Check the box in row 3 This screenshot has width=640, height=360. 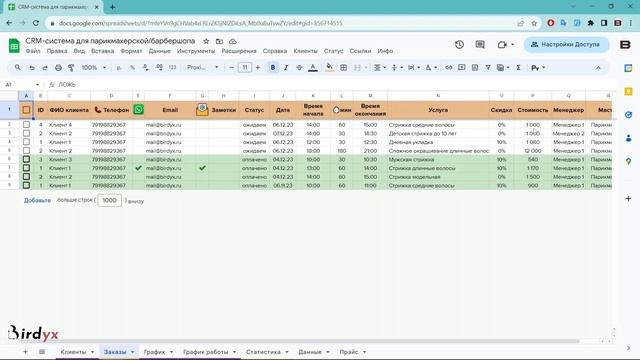point(26,133)
